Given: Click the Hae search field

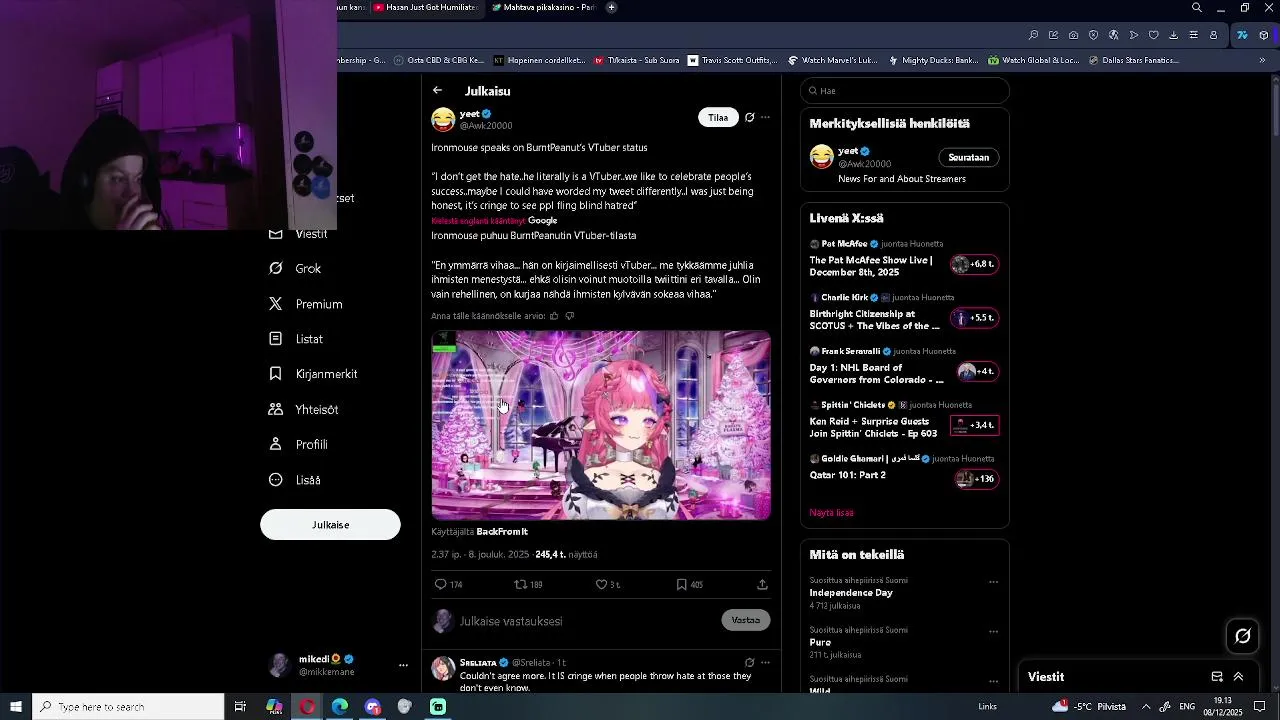Looking at the screenshot, I should pyautogui.click(x=905, y=91).
